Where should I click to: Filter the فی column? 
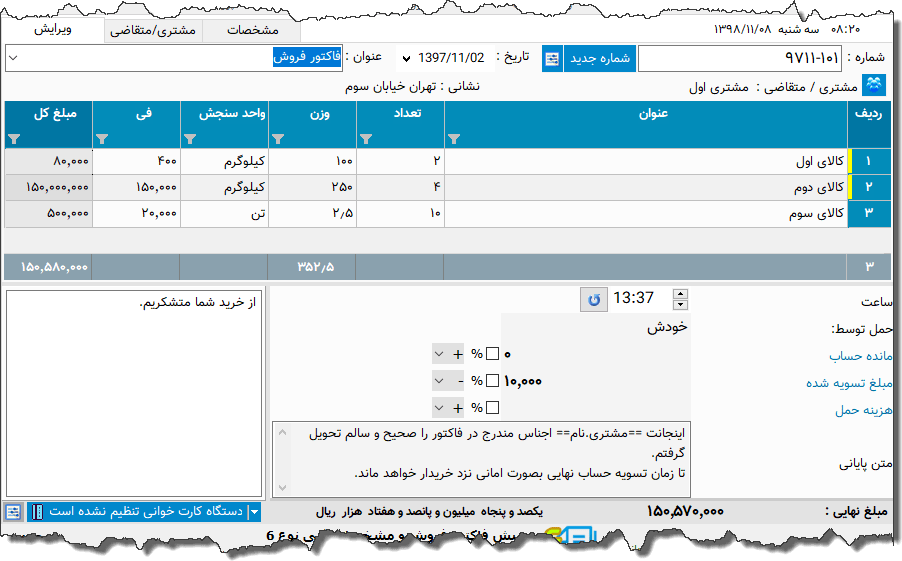102,139
